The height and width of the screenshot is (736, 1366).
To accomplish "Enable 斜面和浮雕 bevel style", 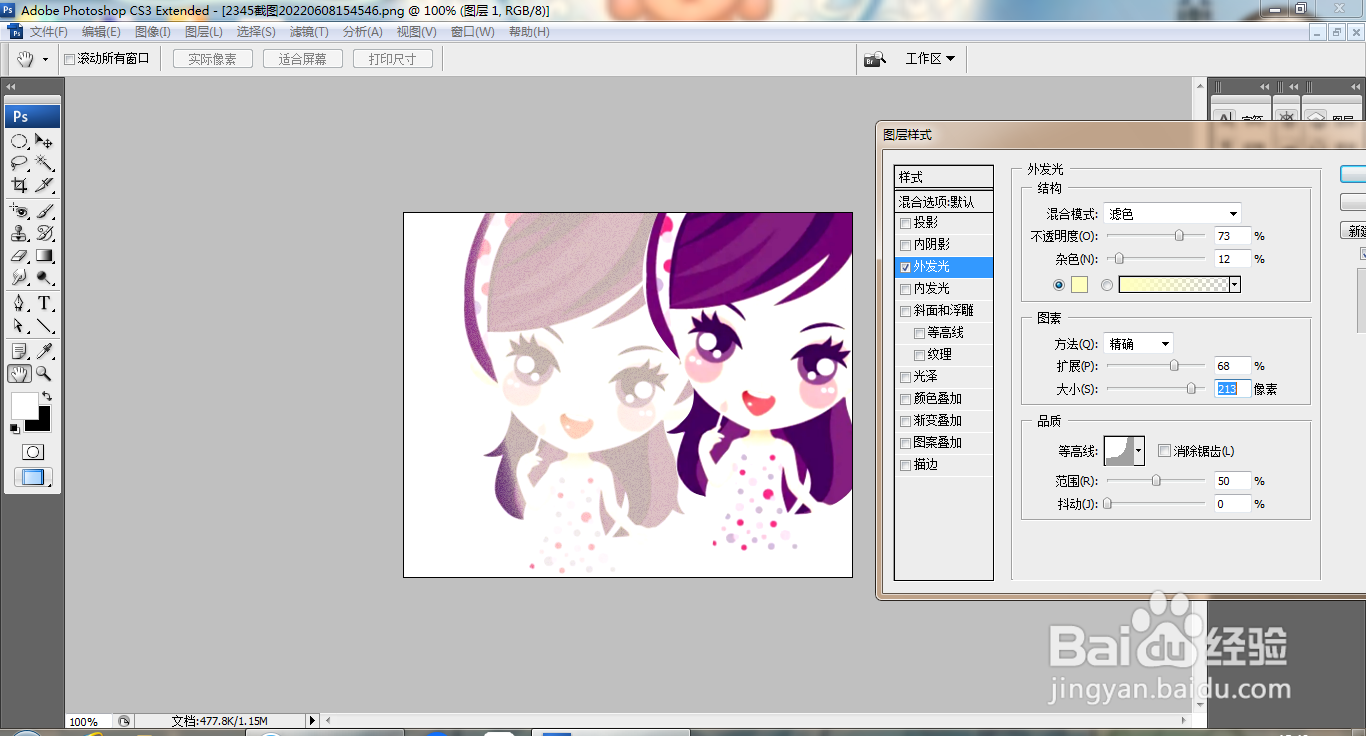I will [906, 311].
